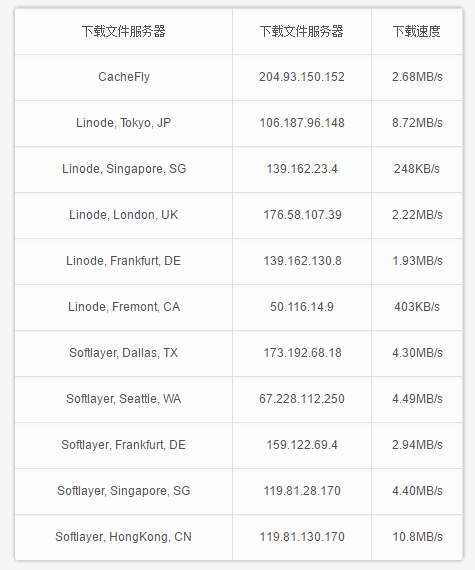Click Softlayer, HongKong, CN server name

tap(124, 537)
